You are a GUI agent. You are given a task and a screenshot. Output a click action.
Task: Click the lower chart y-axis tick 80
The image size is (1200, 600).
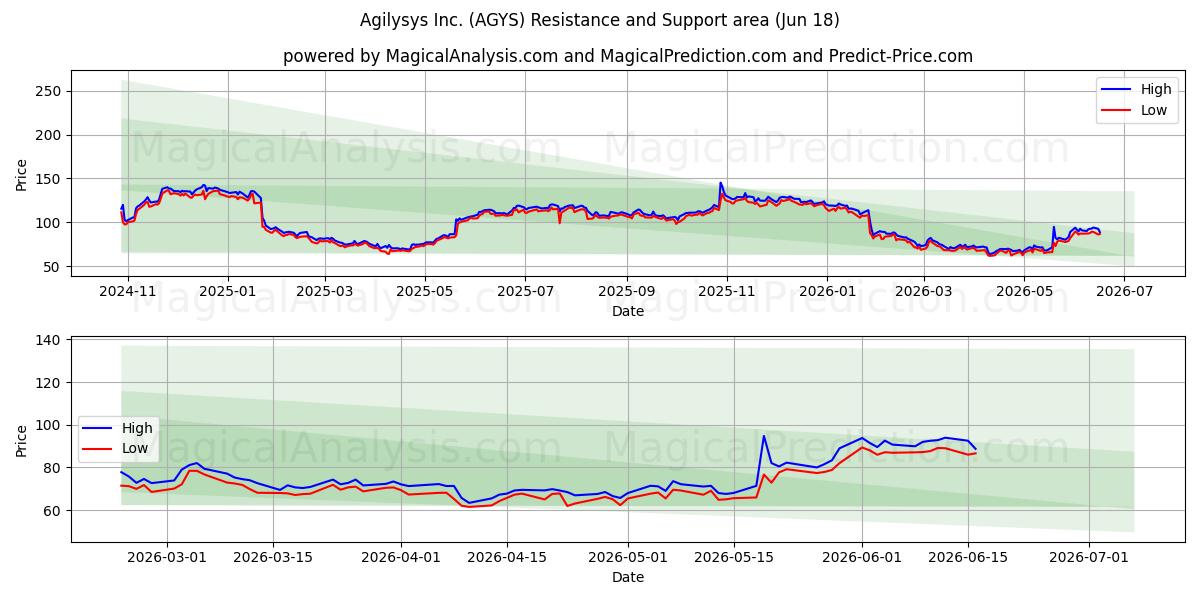click(x=54, y=468)
